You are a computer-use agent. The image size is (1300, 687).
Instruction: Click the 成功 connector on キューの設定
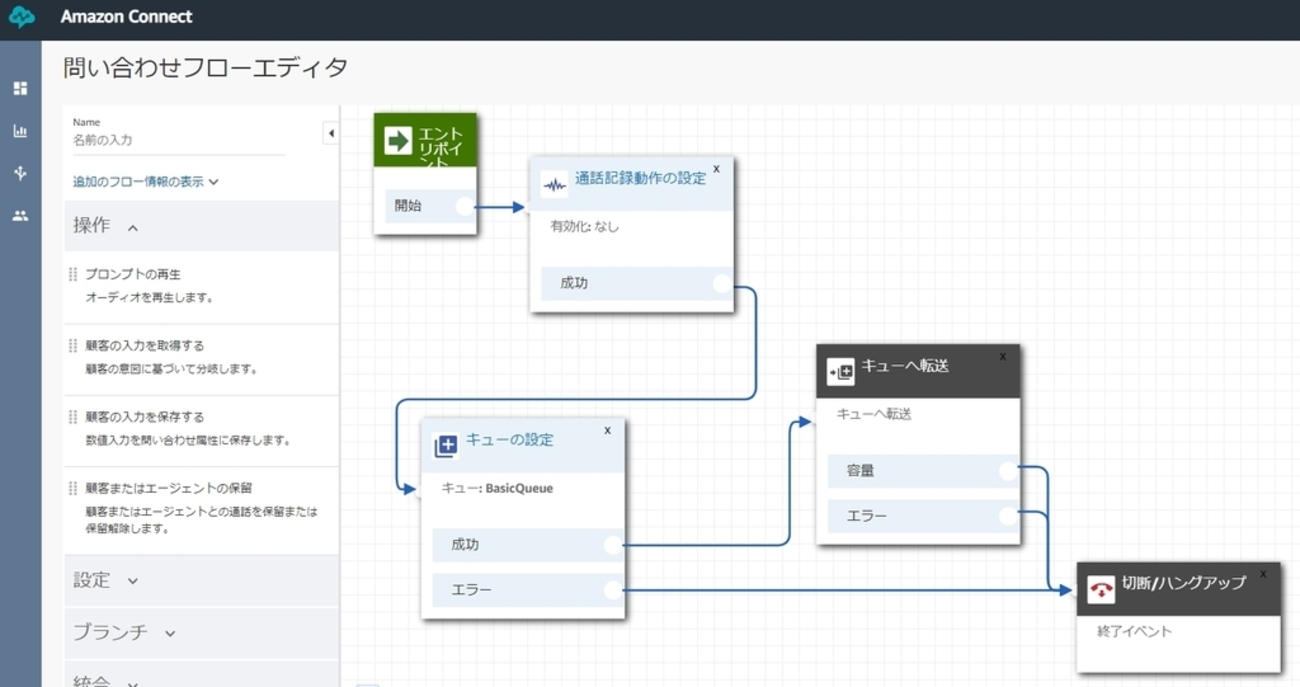coord(613,545)
